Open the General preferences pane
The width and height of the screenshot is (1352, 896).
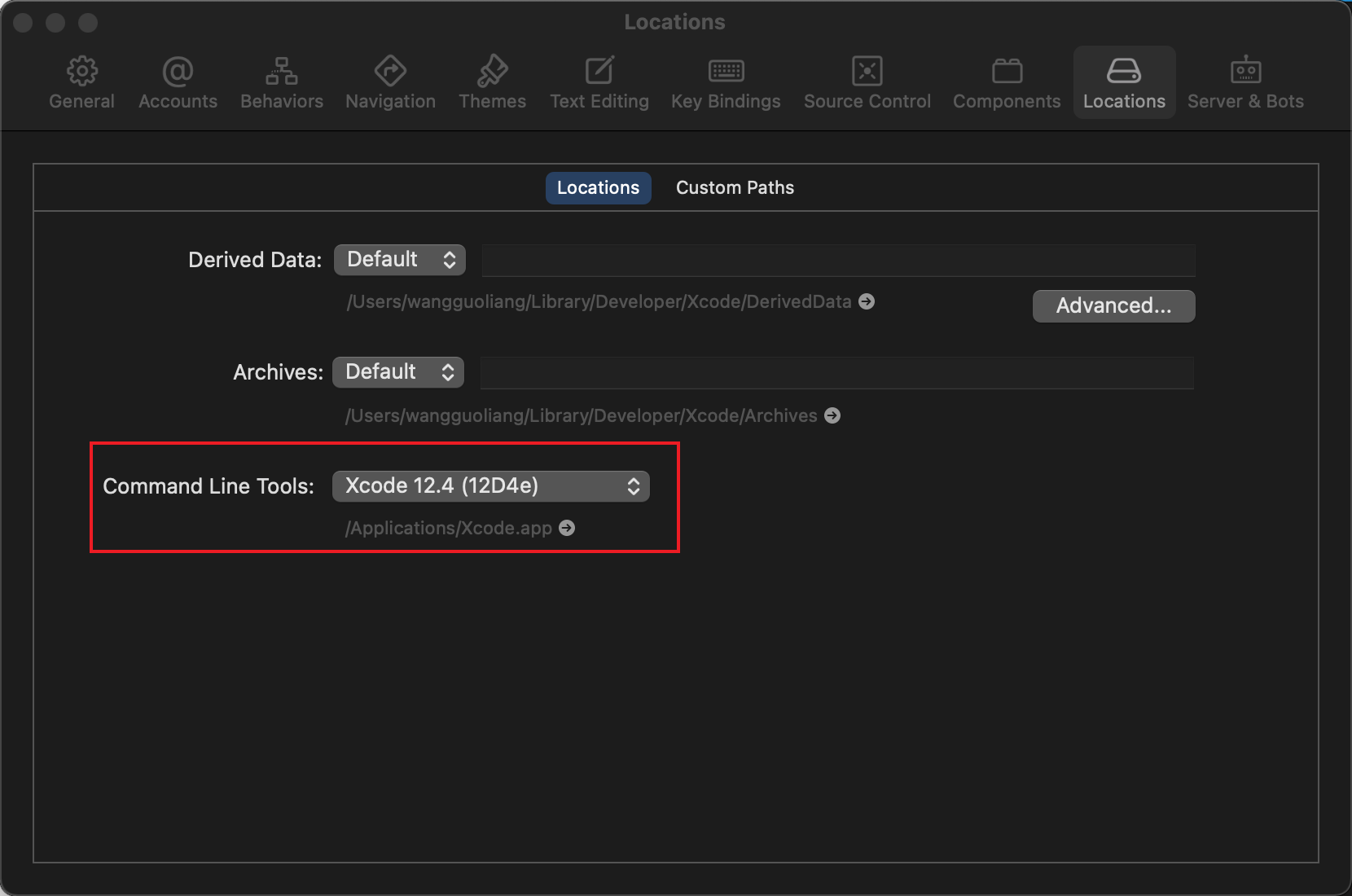[x=81, y=81]
